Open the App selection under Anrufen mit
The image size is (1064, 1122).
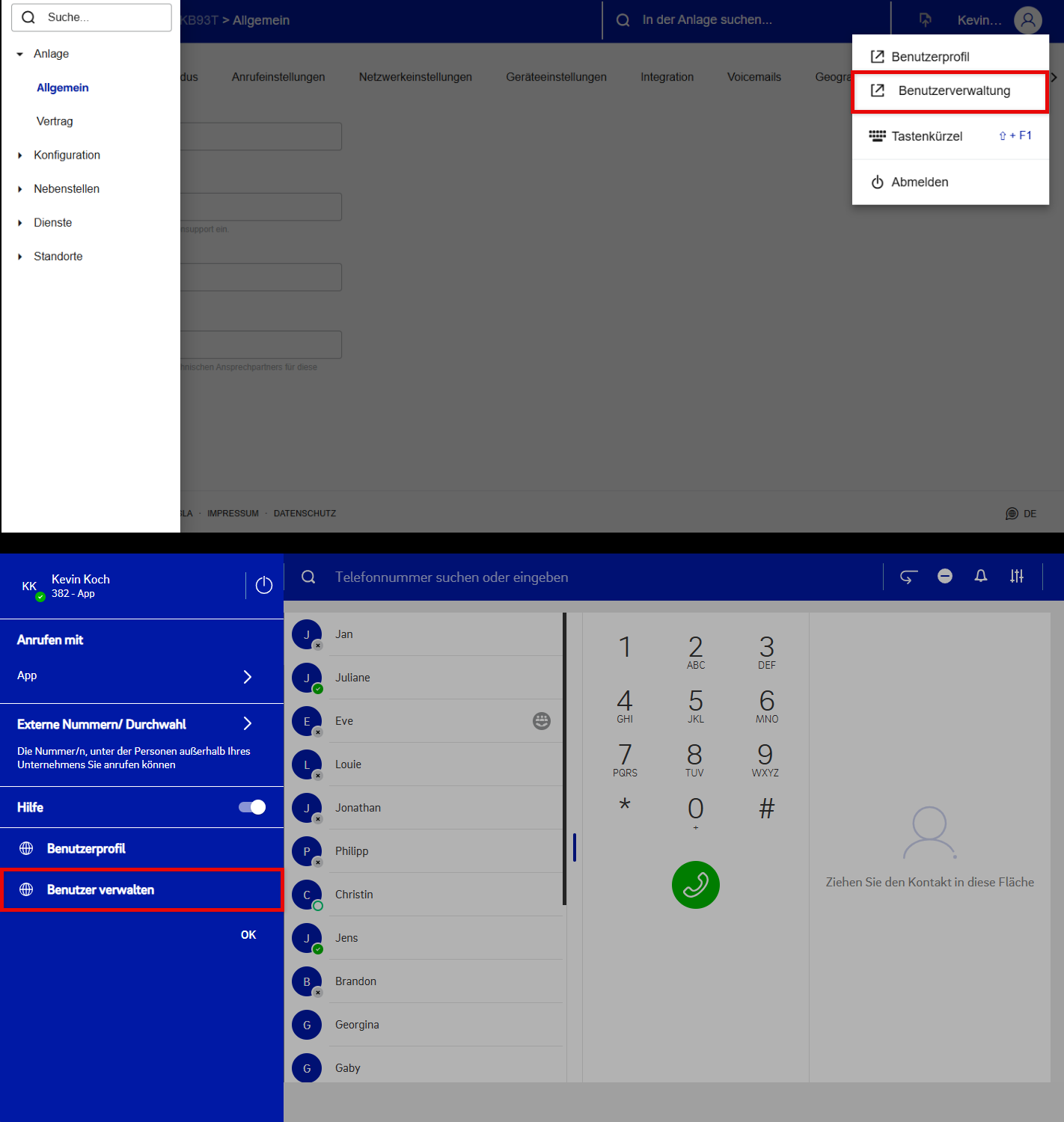point(248,677)
